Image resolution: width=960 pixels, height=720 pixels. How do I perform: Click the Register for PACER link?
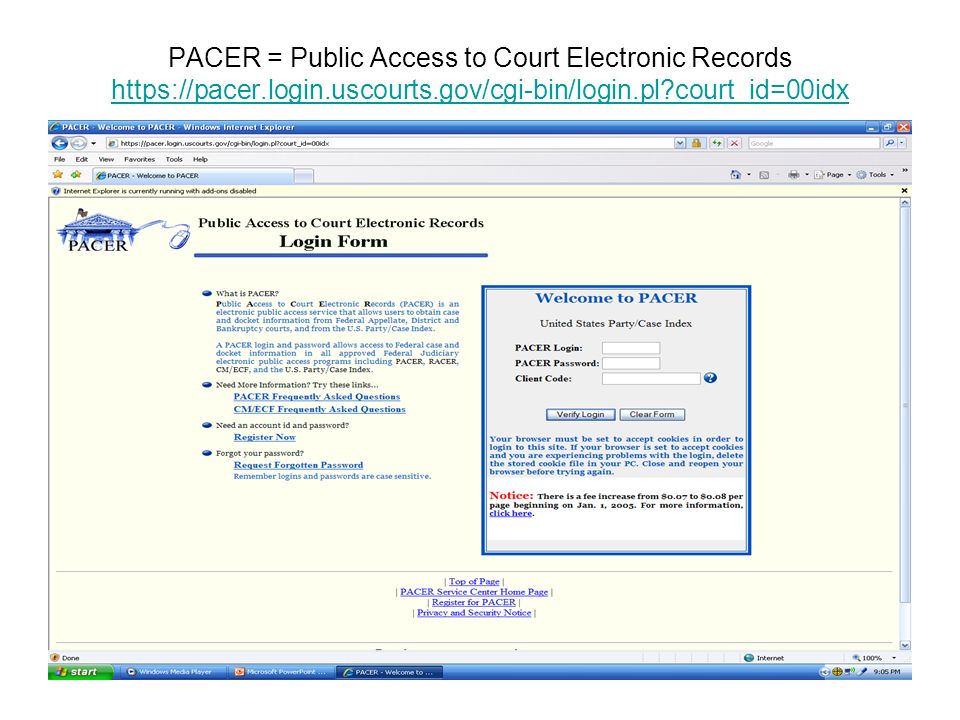click(474, 602)
